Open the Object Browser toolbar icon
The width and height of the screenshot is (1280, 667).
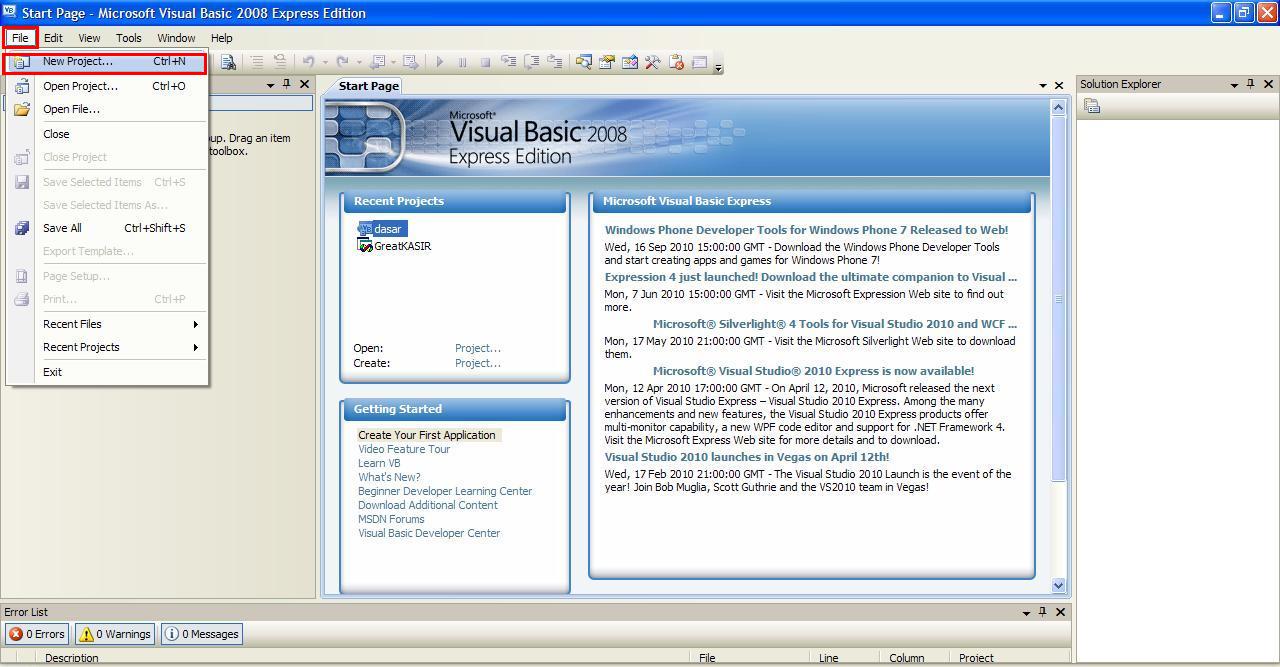[629, 62]
